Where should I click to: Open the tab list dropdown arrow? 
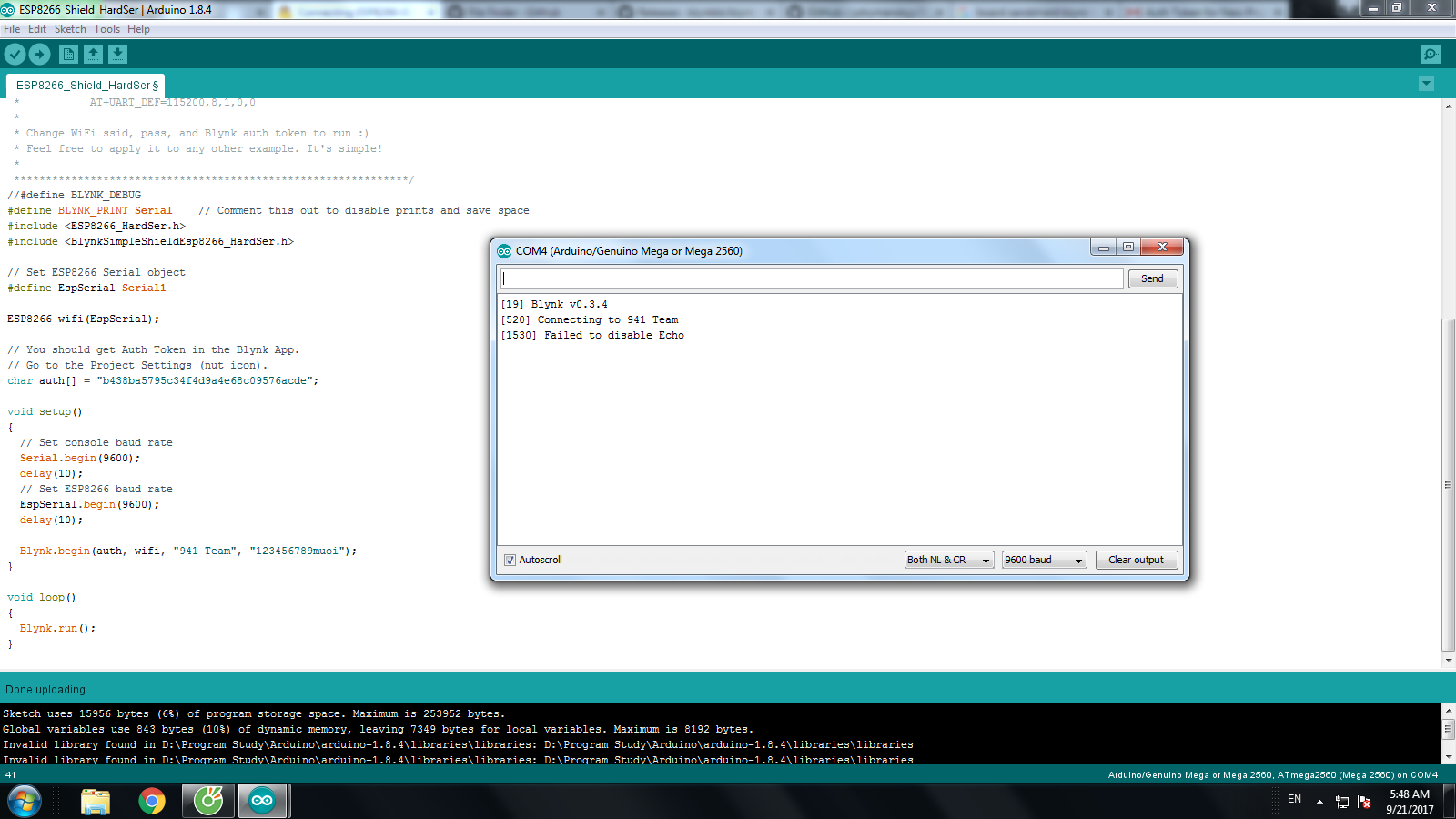(1426, 83)
